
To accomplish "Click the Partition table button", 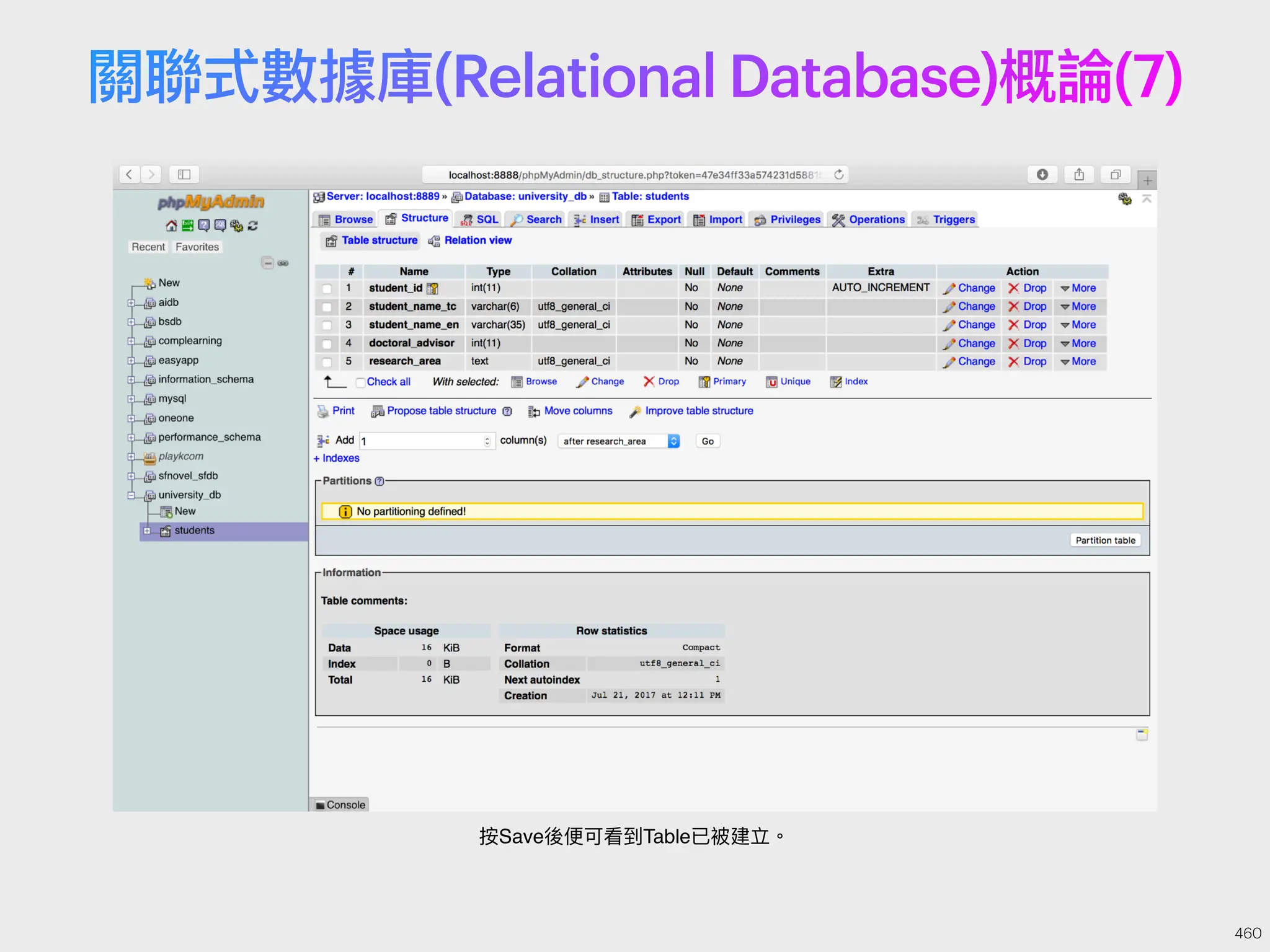I will 1105,540.
